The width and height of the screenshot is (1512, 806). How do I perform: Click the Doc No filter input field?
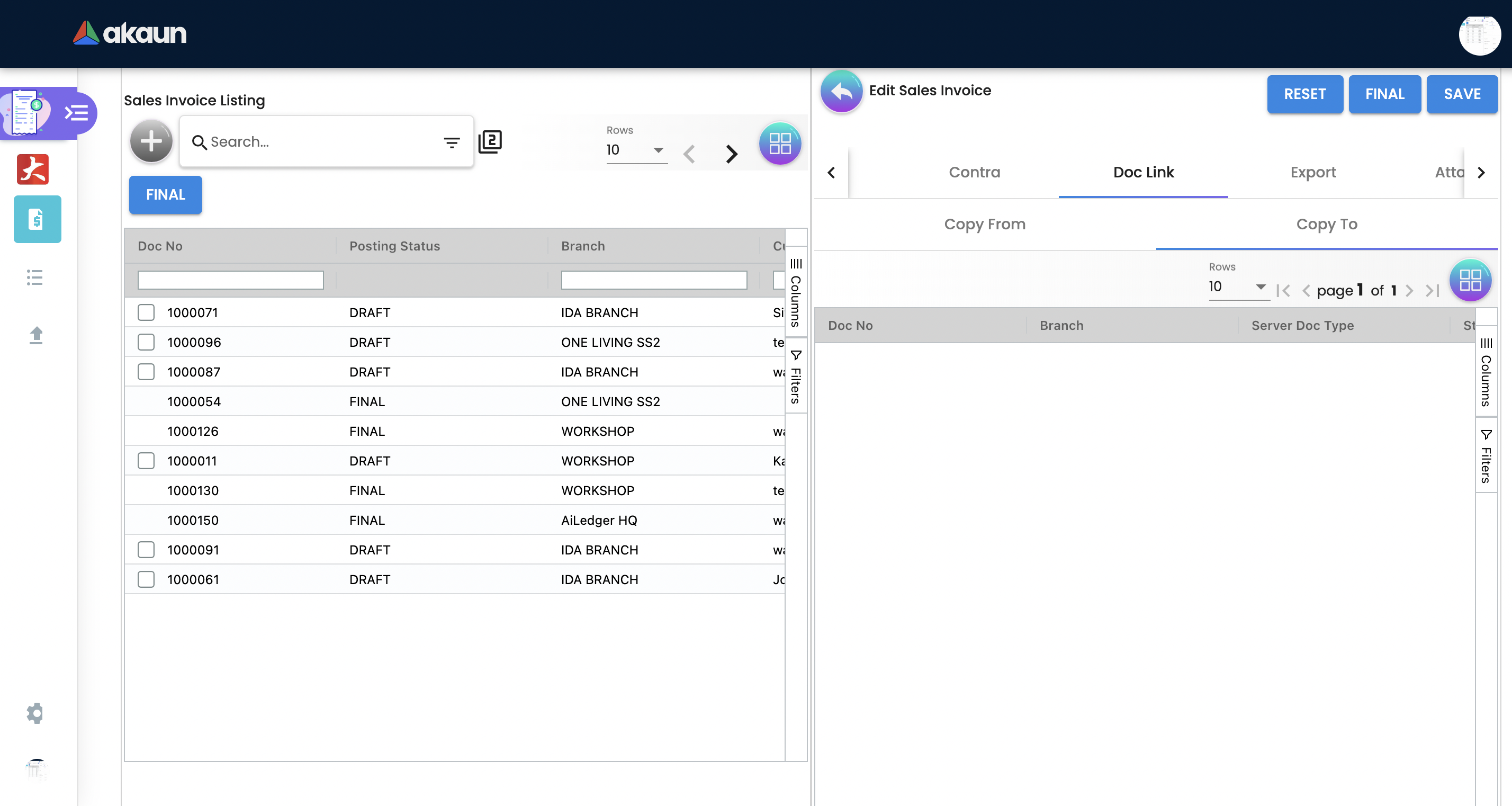pyautogui.click(x=230, y=280)
